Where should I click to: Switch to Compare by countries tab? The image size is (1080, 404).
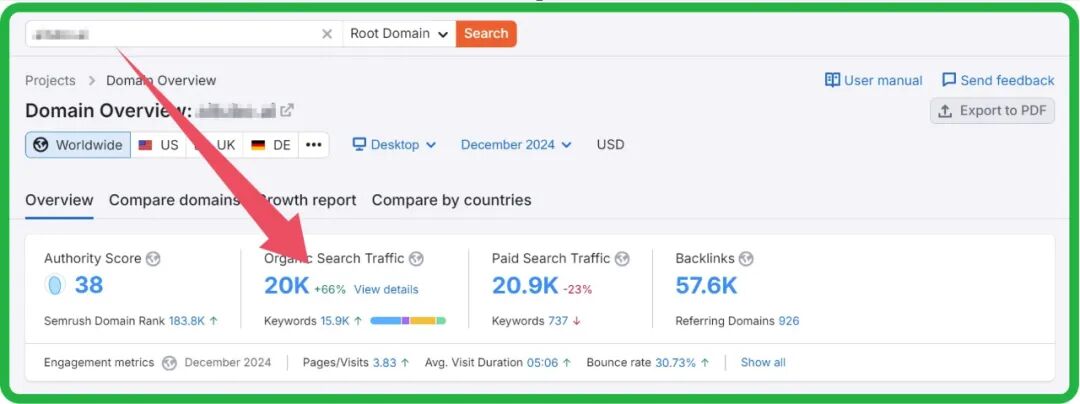(451, 200)
